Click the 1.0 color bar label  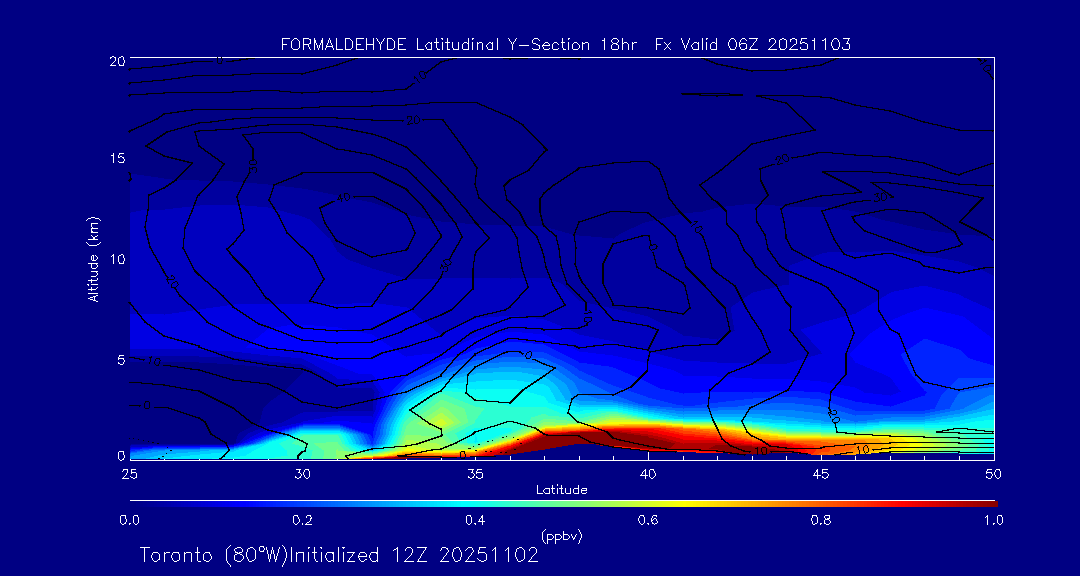993,520
